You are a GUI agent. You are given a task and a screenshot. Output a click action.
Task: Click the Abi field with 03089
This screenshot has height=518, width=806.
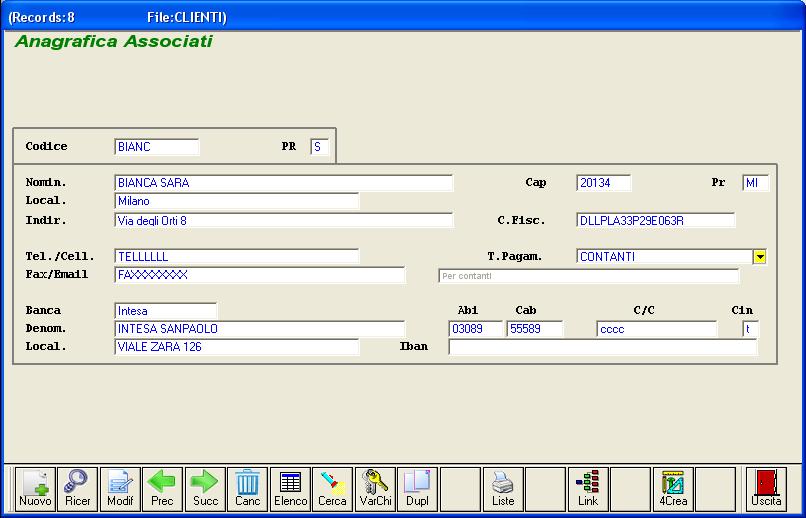[475, 329]
